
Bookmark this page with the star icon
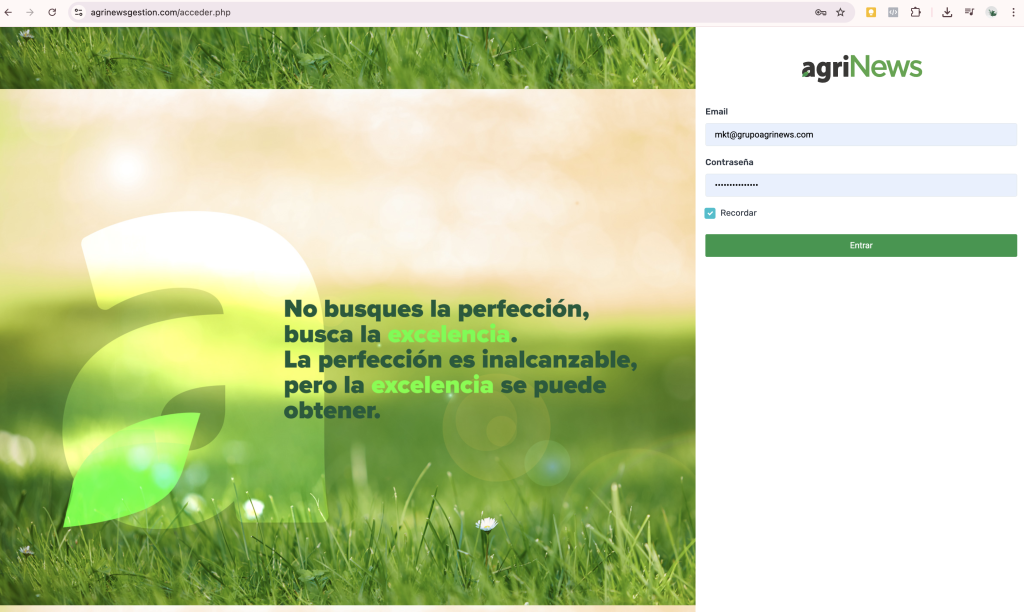pyautogui.click(x=840, y=12)
